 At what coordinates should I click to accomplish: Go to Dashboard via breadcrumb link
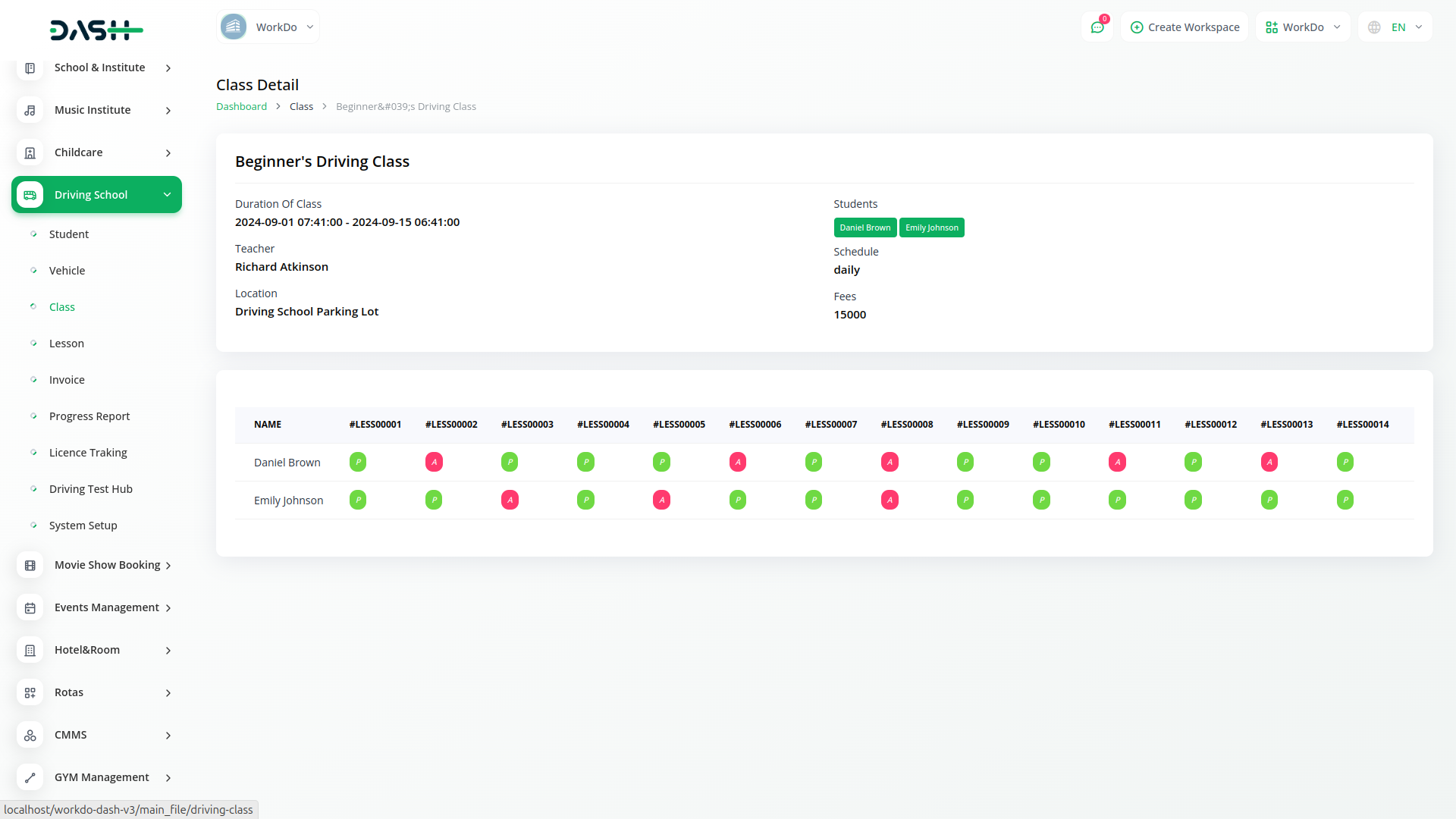241,107
